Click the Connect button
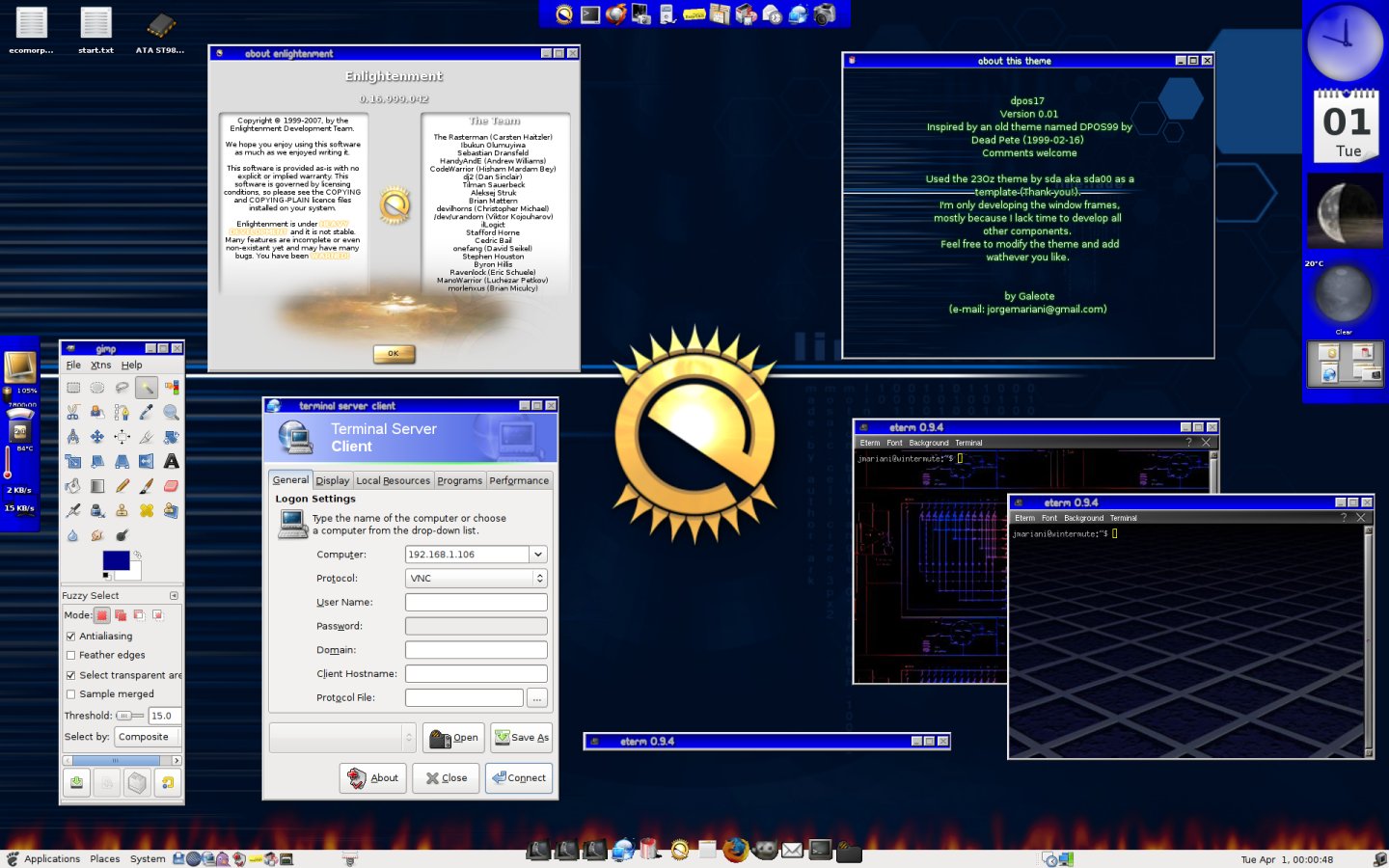Viewport: 1389px width, 868px height. coord(519,778)
